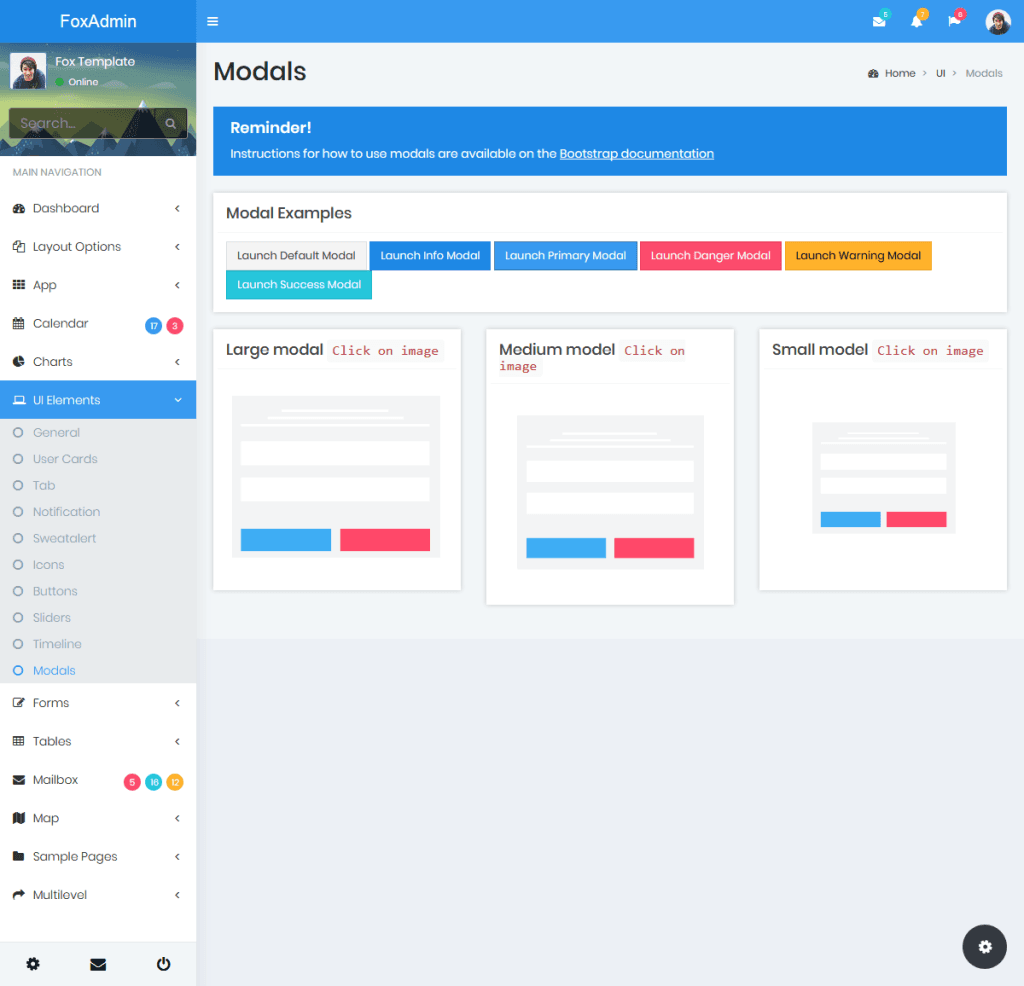Open the flags icon with red badge
This screenshot has height=986, width=1024.
click(x=953, y=20)
